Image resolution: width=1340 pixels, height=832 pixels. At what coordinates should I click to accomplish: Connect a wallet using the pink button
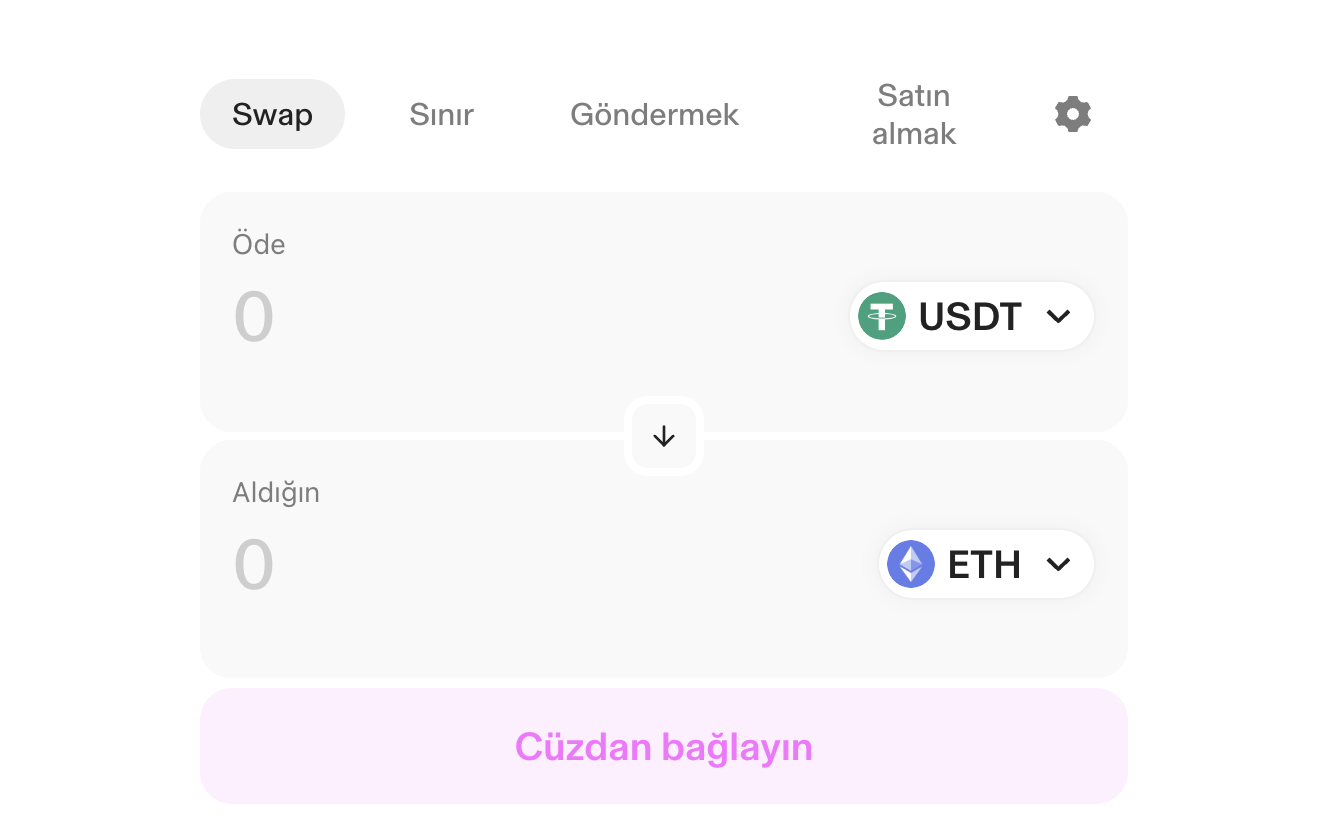663,746
